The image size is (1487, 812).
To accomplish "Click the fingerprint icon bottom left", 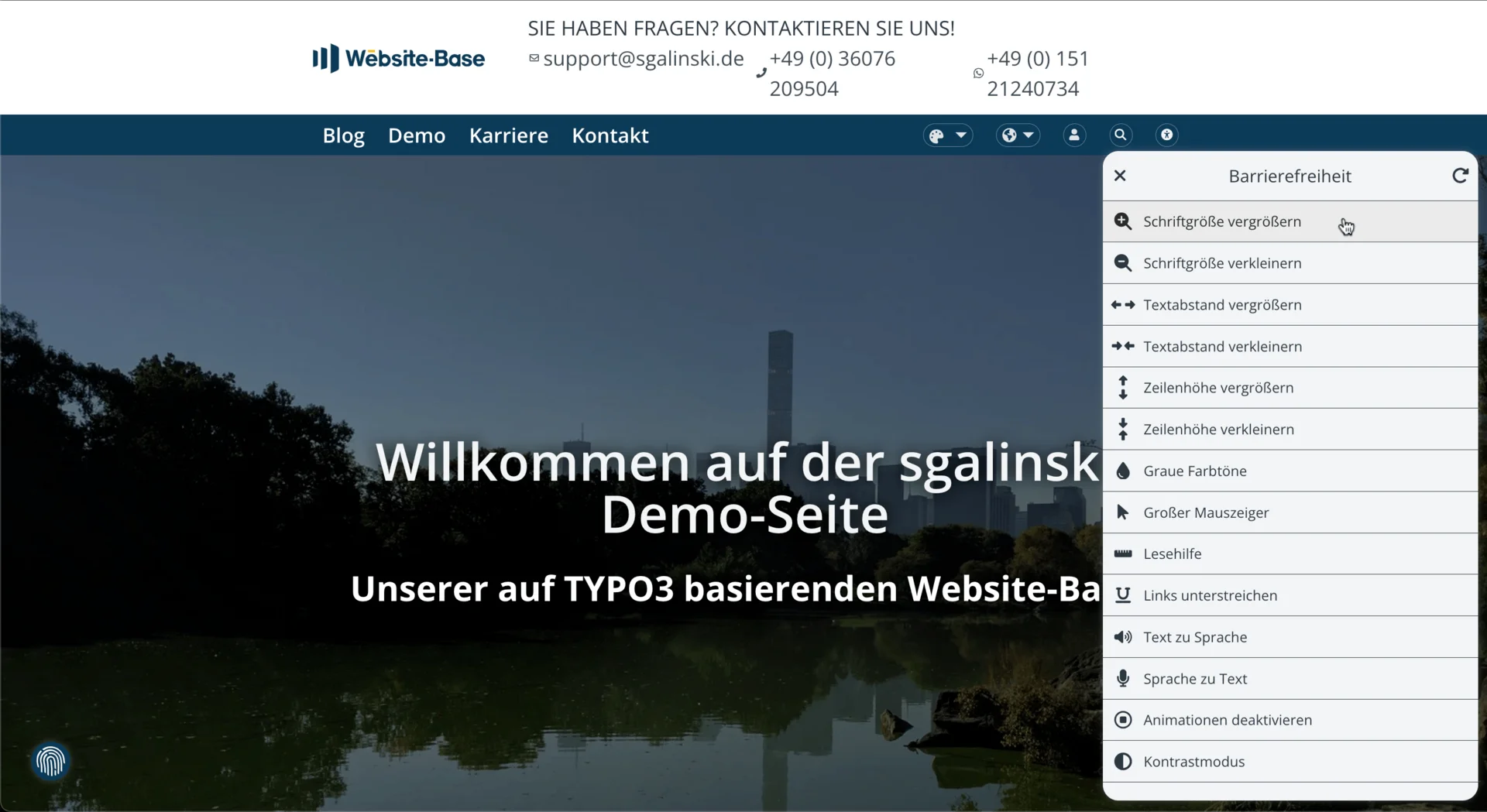I will 49,761.
